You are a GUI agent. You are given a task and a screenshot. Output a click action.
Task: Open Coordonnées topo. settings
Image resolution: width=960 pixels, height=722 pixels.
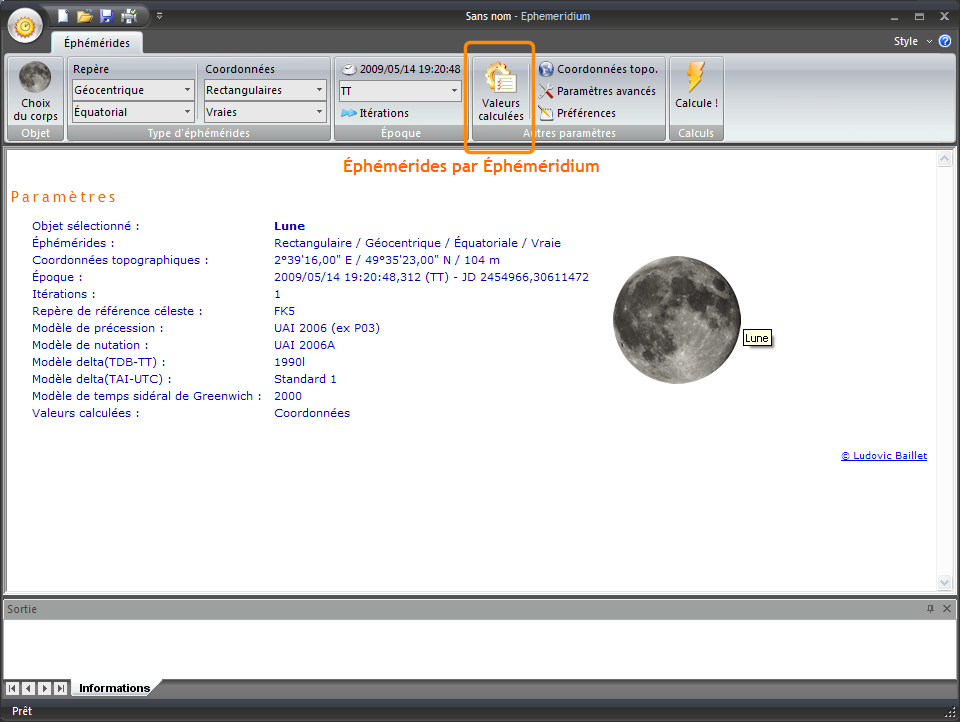pyautogui.click(x=598, y=69)
